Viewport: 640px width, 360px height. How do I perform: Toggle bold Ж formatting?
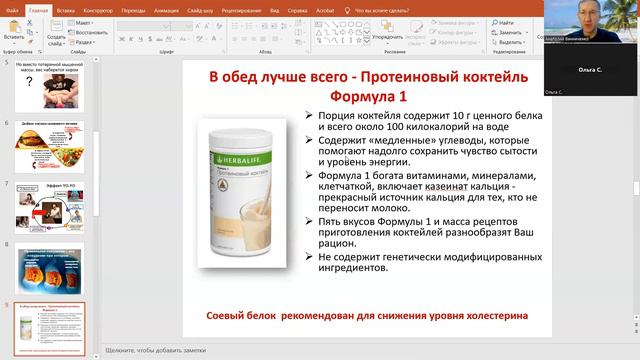coord(122,39)
